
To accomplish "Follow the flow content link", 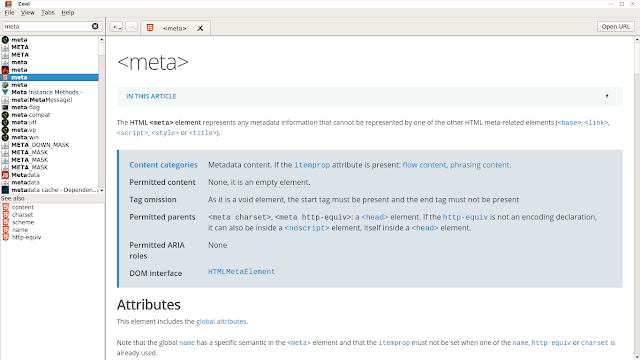I will [x=424, y=165].
